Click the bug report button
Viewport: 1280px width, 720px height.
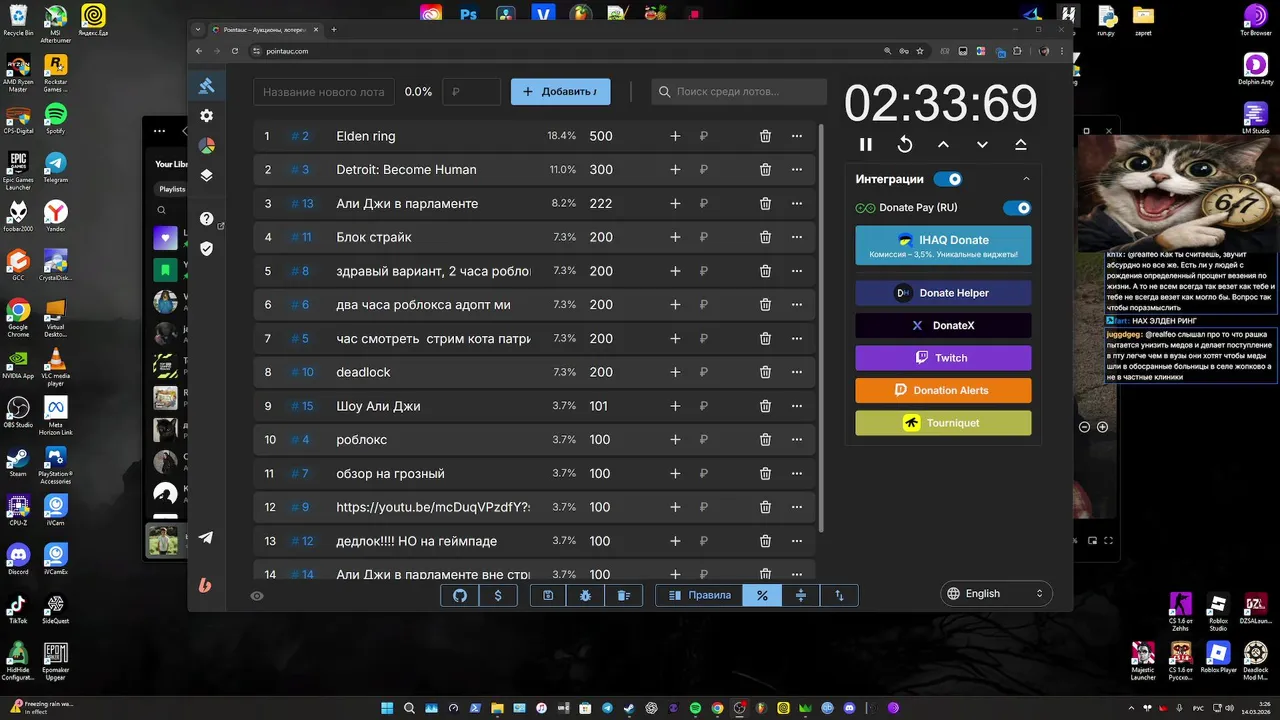(x=586, y=595)
